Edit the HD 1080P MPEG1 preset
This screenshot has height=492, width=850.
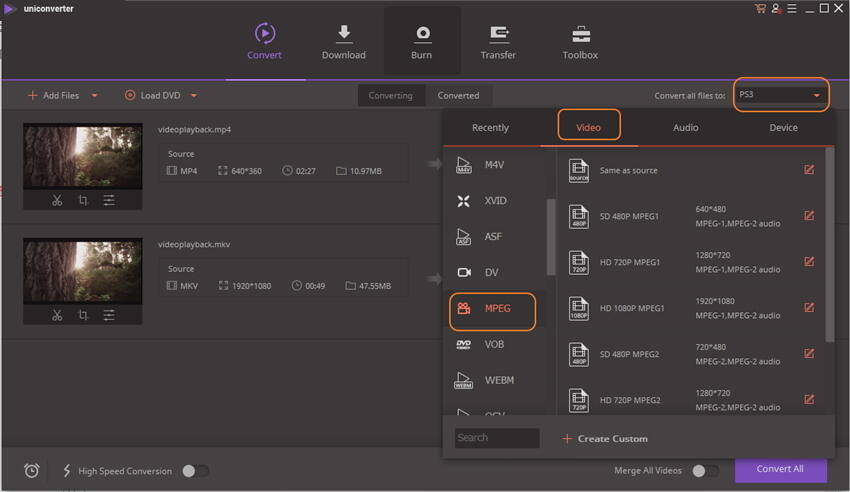click(809, 308)
